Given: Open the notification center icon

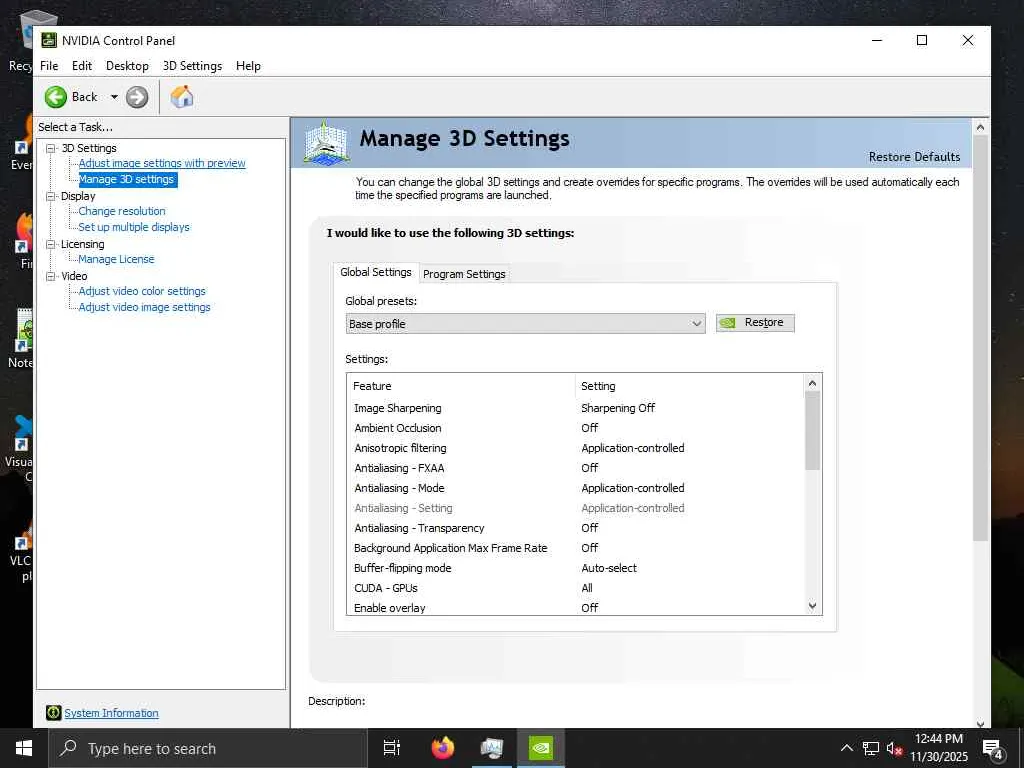Looking at the screenshot, I should [993, 749].
